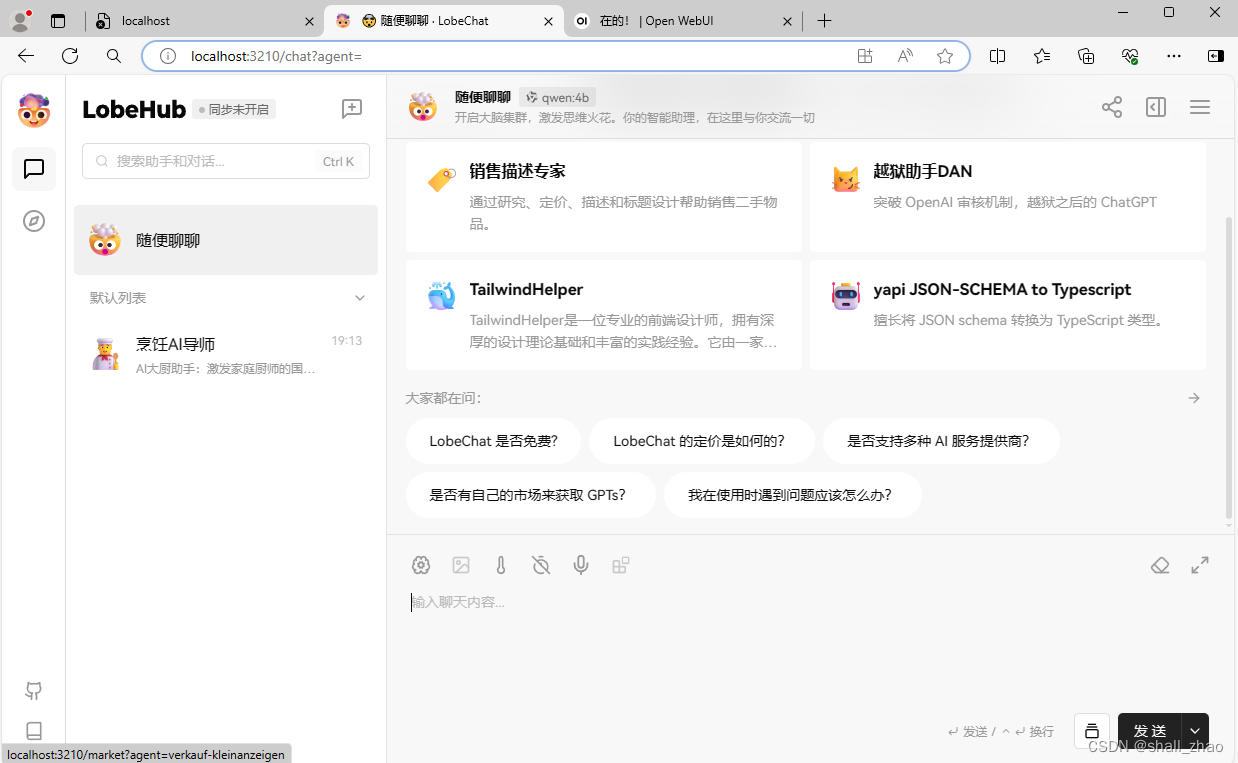This screenshot has width=1238, height=763.
Task: Click the chat area vertical scrollbar
Action: 1229,370
